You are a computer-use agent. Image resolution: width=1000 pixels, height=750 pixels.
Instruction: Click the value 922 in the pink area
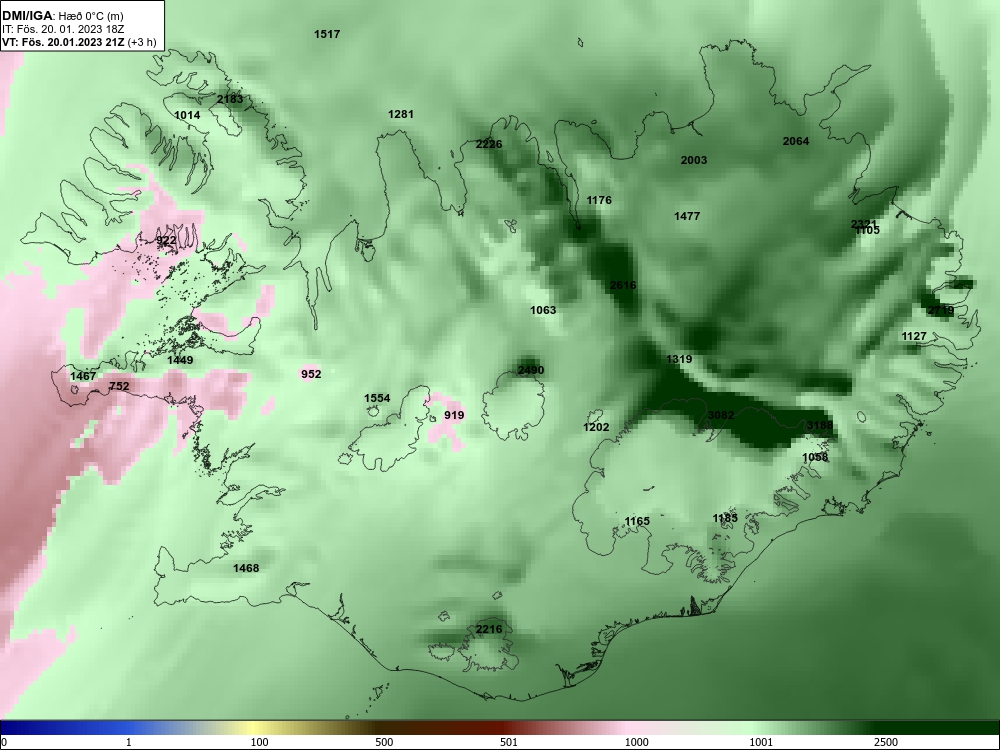(x=166, y=240)
